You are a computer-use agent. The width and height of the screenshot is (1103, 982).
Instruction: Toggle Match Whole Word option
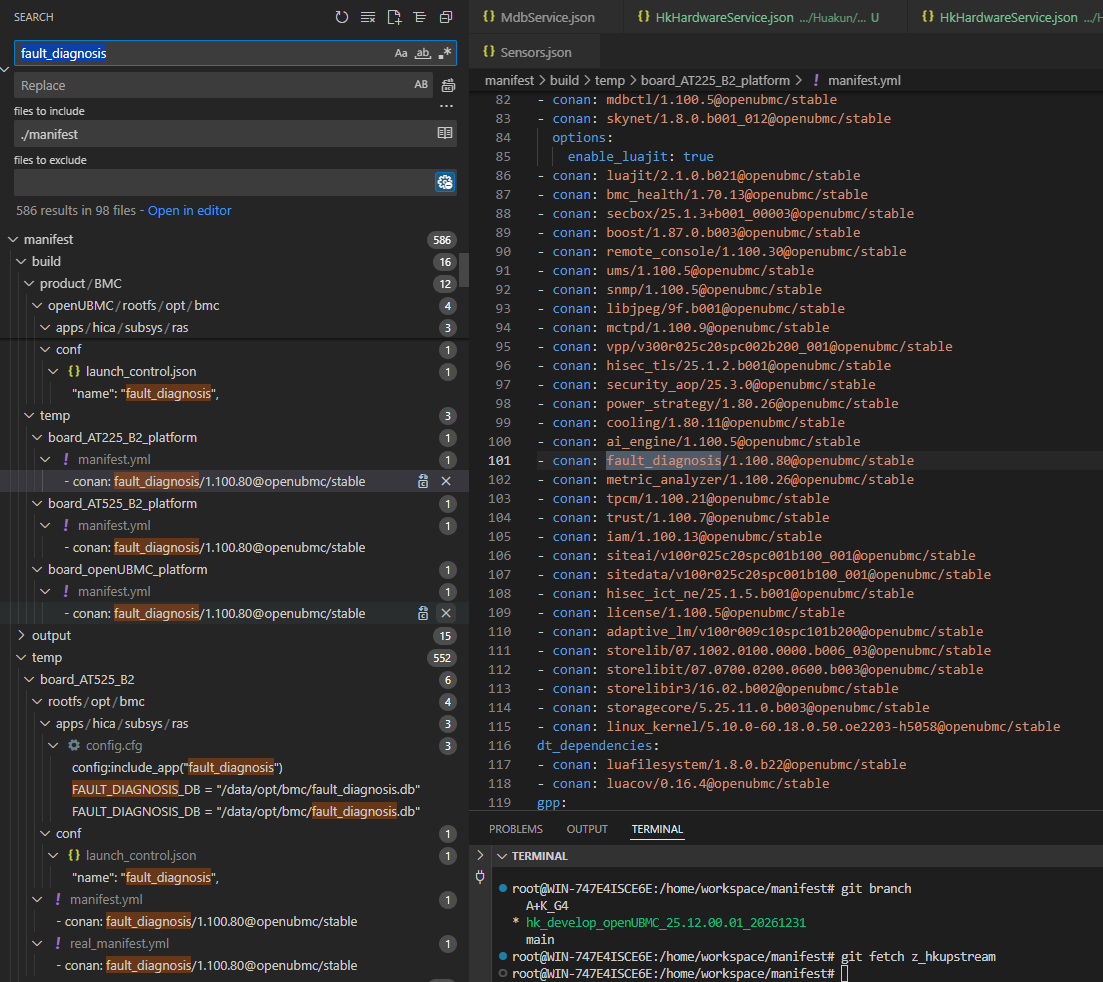(x=423, y=53)
